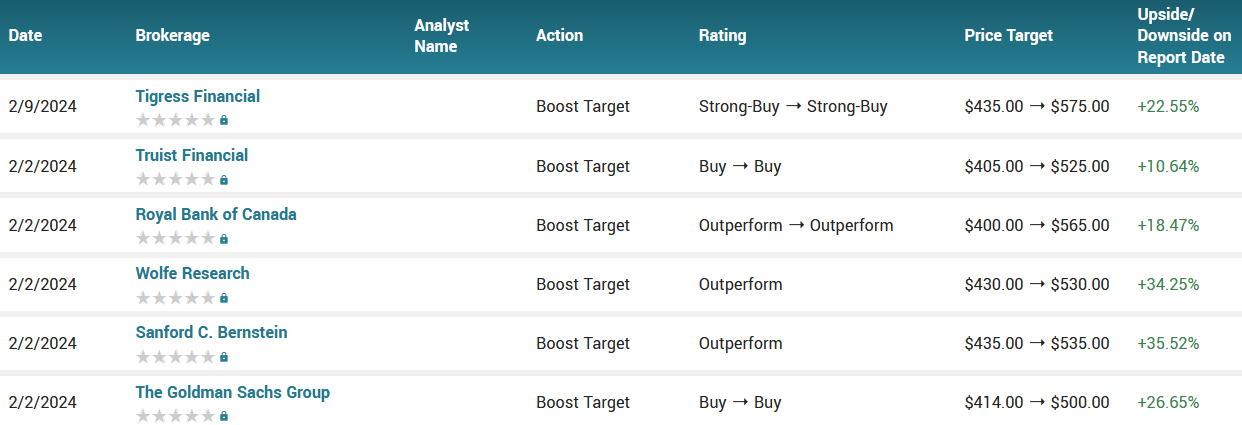Open the Truist Financial brokerage link
Screen dimensions: 1242x425
[x=191, y=156]
